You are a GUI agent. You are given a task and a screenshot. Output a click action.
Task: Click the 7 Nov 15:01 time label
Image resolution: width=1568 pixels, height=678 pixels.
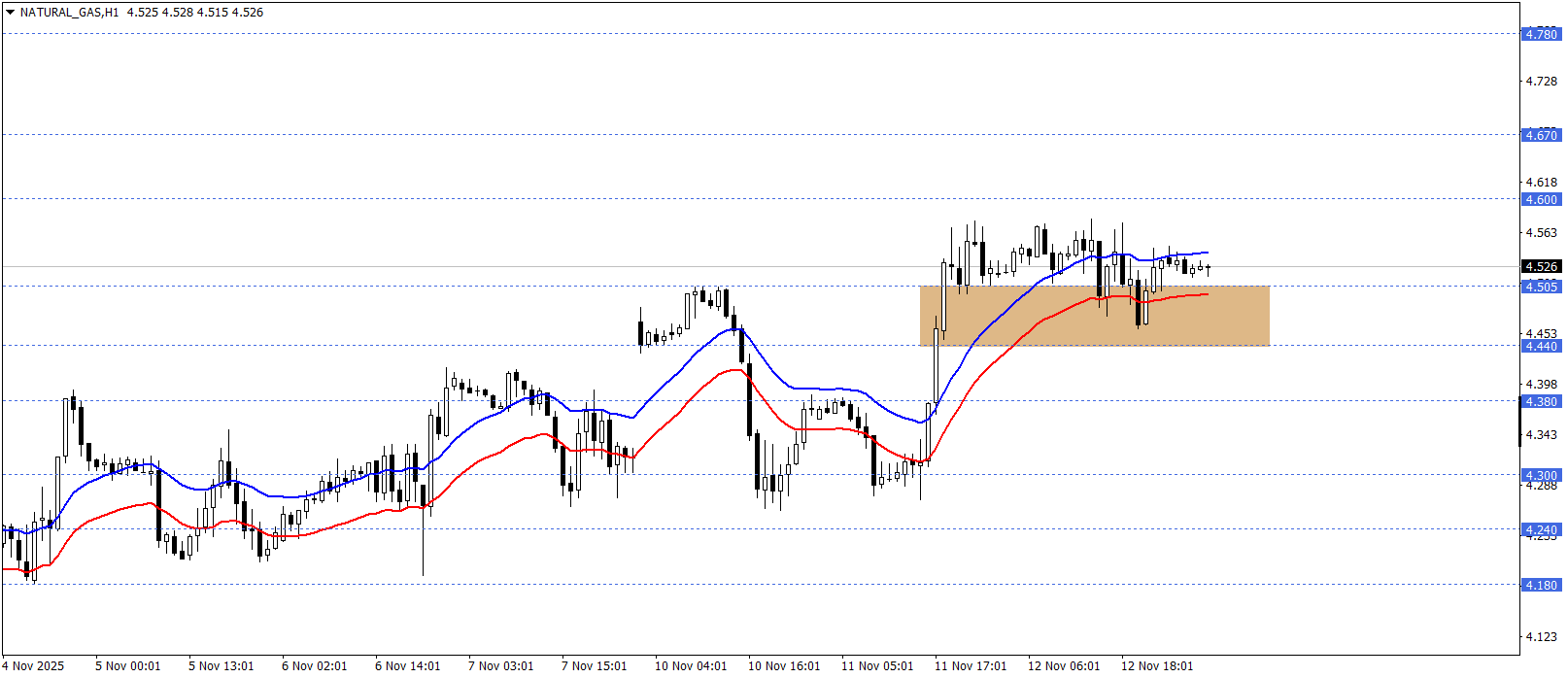pyautogui.click(x=594, y=665)
